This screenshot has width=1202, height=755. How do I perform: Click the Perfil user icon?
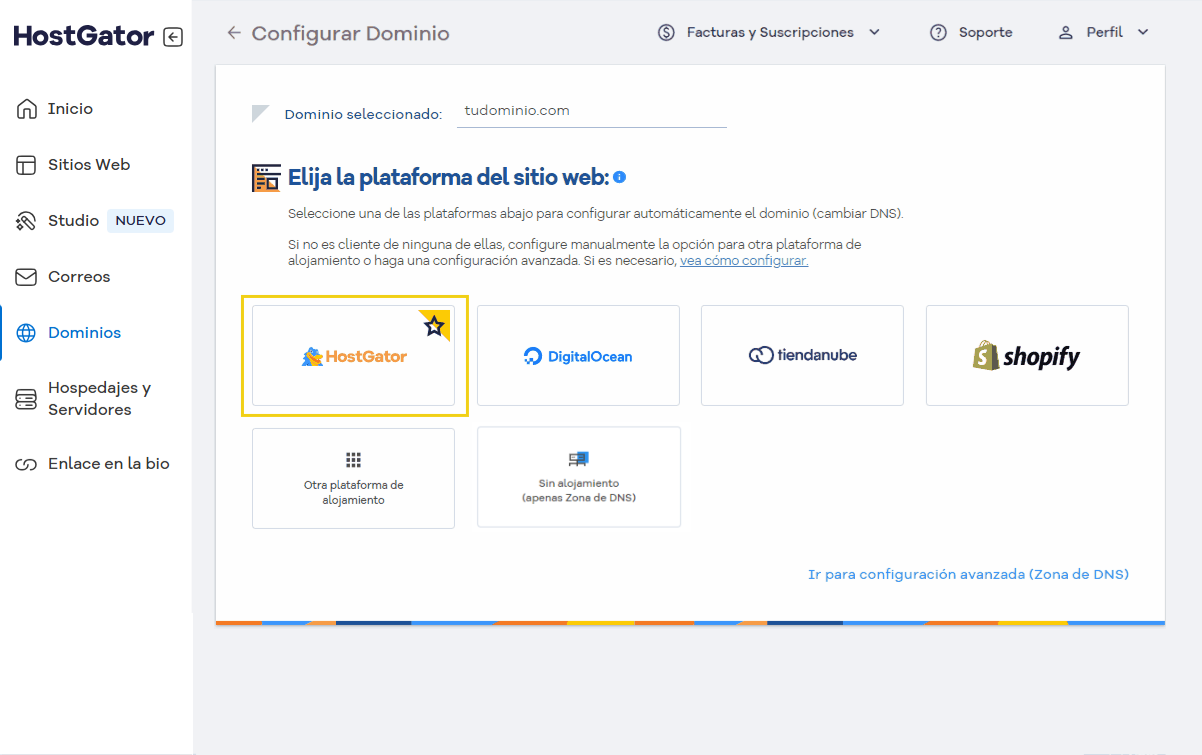[x=1066, y=32]
